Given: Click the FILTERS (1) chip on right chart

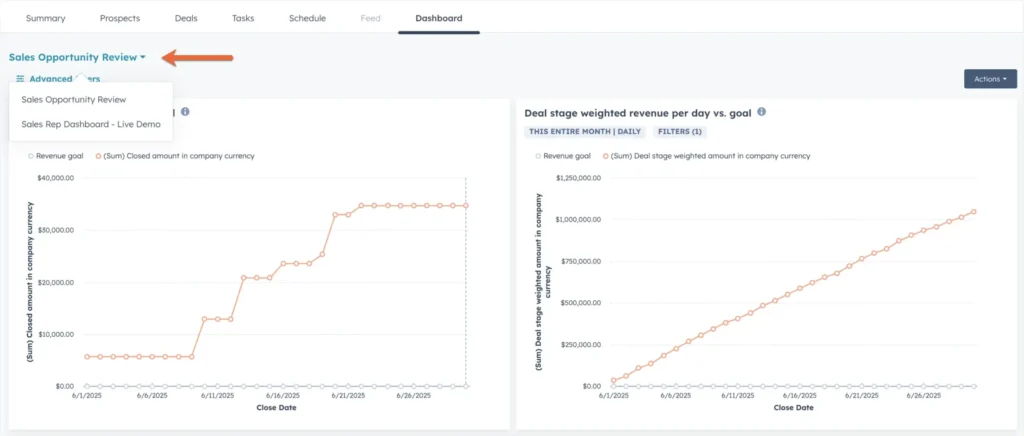Looking at the screenshot, I should point(680,131).
